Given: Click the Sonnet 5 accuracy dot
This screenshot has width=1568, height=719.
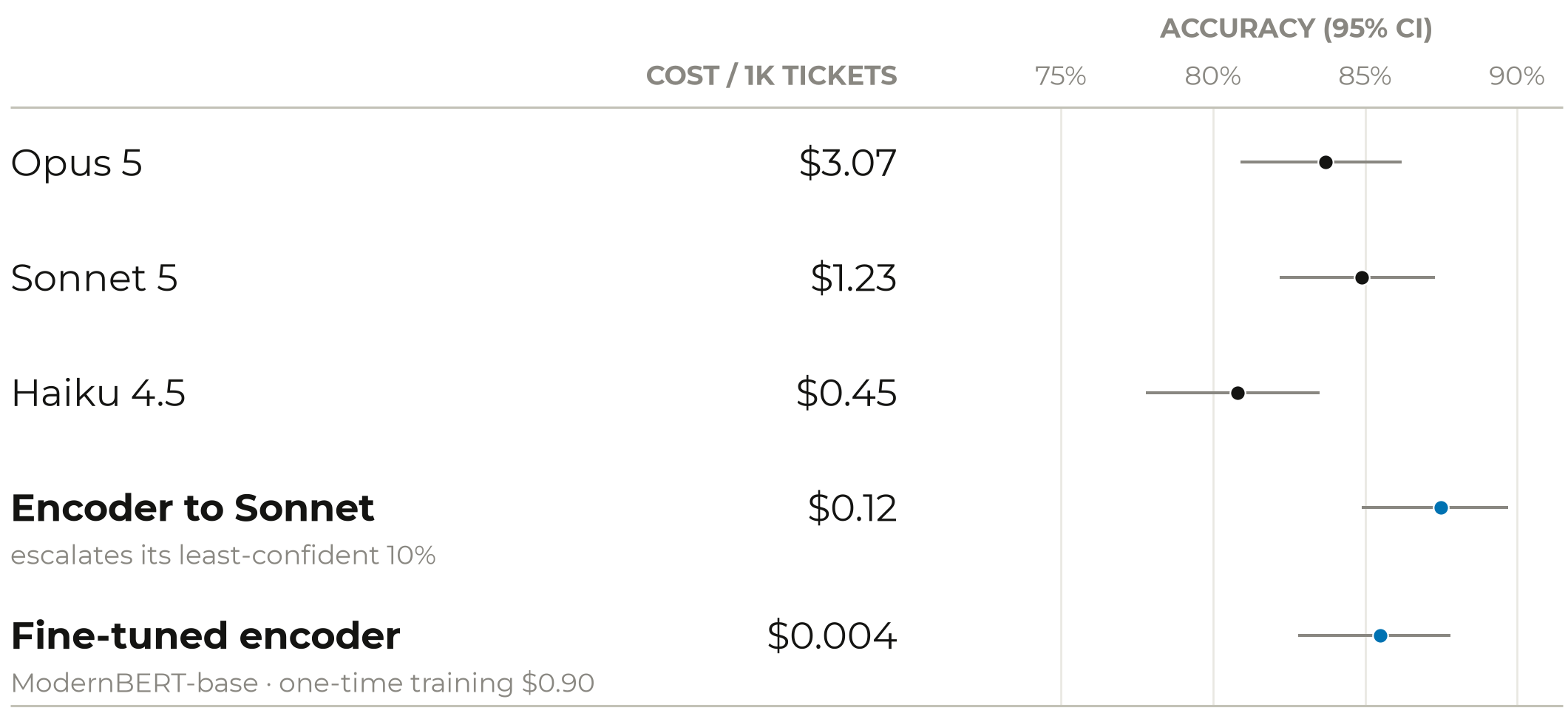Looking at the screenshot, I should [x=1362, y=277].
